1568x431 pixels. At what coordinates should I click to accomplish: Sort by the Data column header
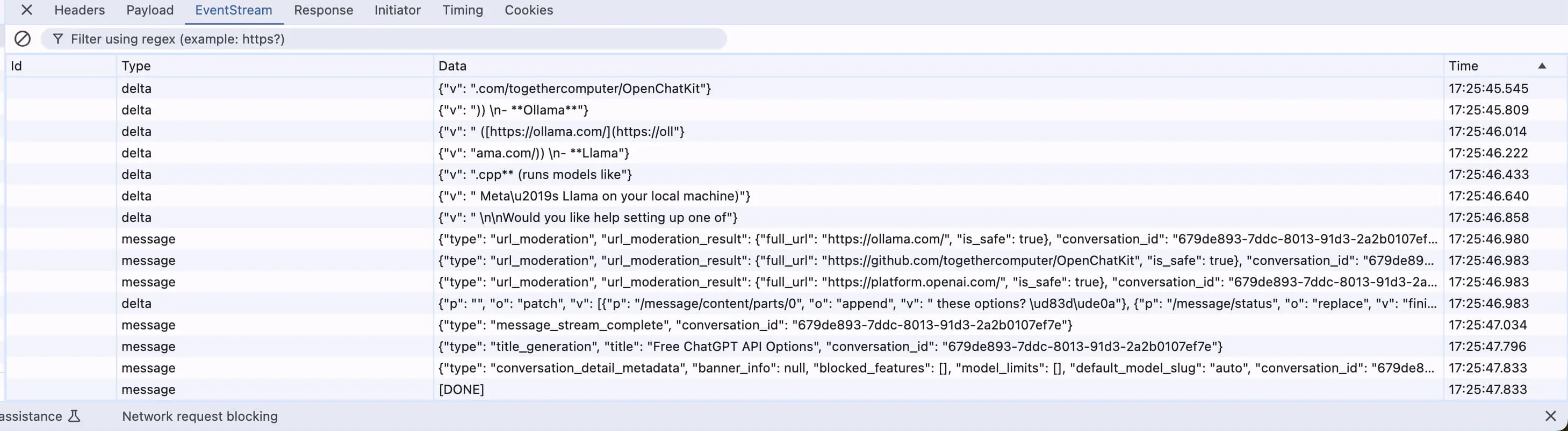click(x=938, y=66)
